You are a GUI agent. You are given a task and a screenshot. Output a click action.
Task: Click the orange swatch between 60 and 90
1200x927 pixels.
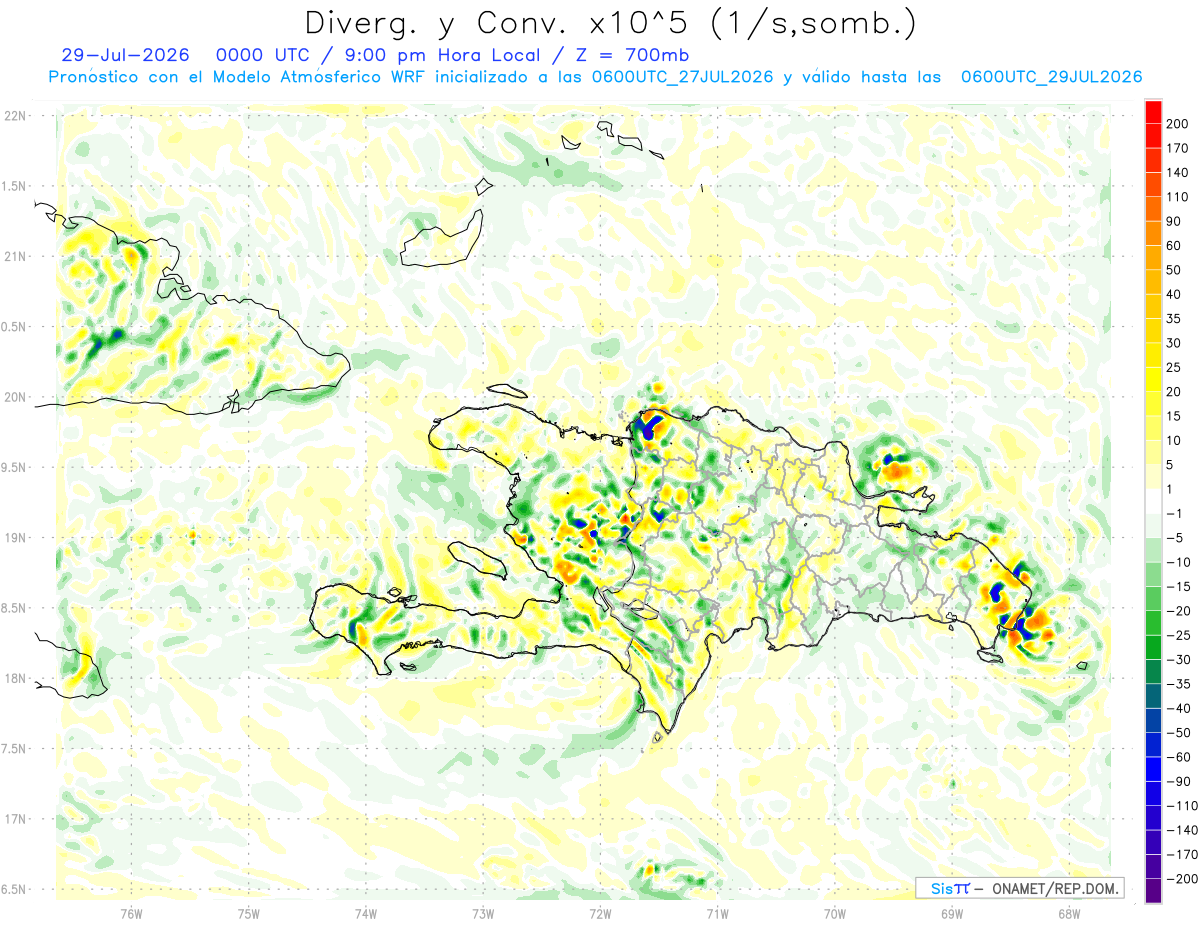click(1154, 233)
